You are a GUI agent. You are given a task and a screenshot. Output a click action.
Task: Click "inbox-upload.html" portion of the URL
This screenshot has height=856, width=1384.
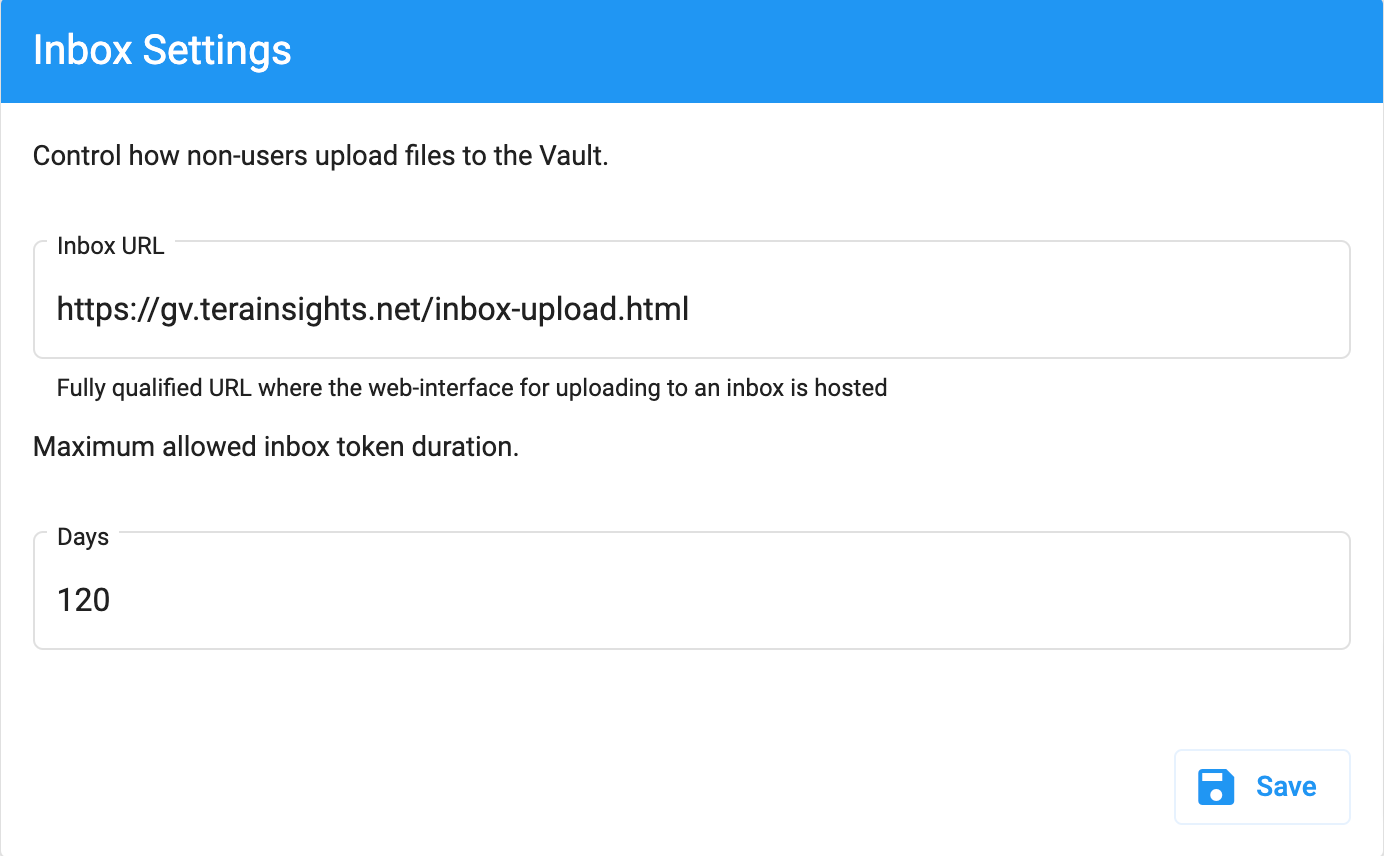(x=565, y=309)
